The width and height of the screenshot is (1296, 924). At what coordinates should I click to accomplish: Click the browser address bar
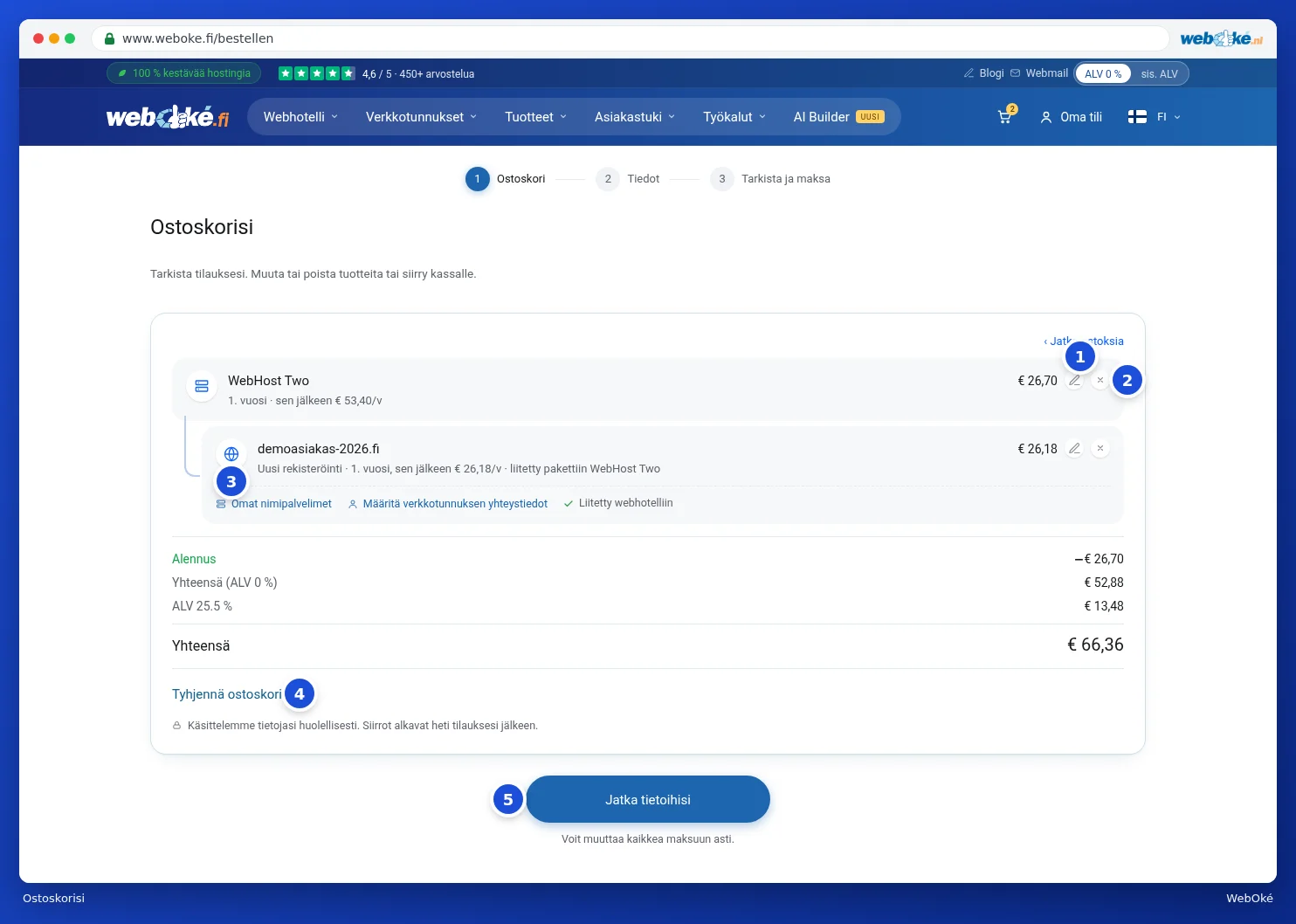pos(631,38)
